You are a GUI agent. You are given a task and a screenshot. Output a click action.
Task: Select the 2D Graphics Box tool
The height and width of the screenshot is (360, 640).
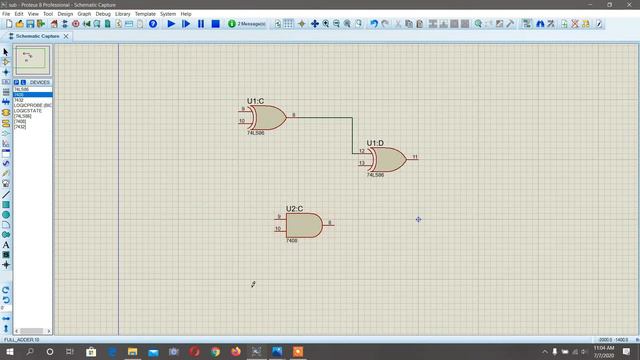tap(6, 204)
